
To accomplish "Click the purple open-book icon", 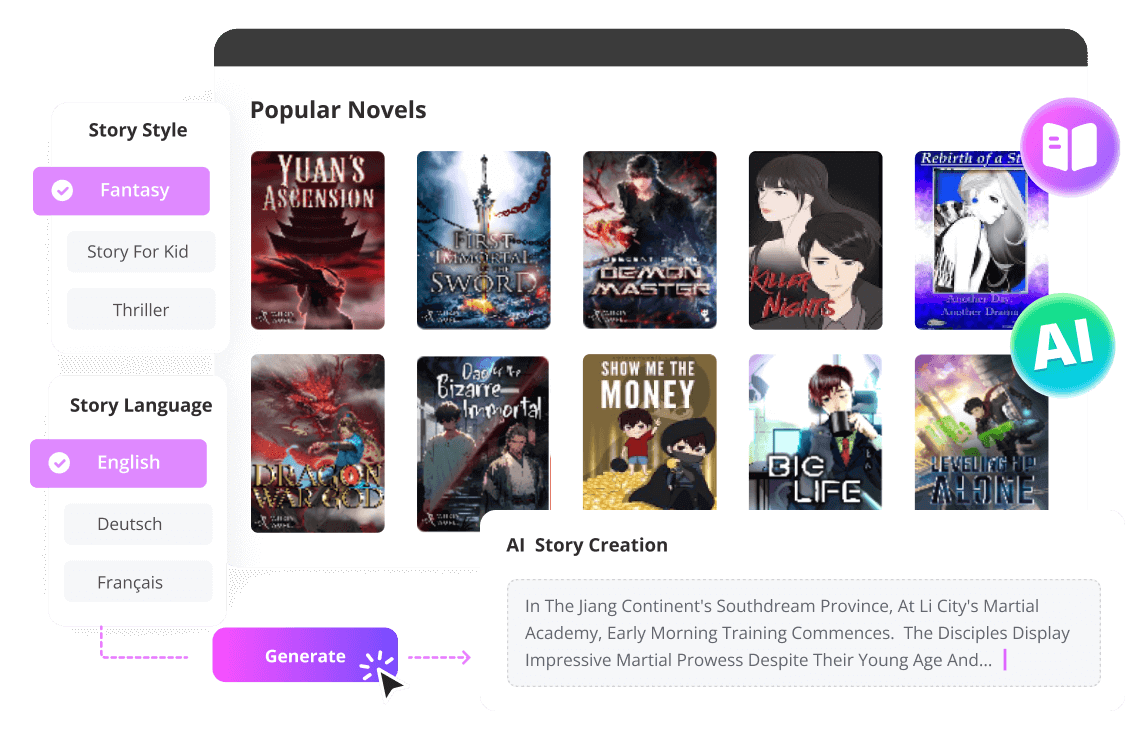I will (1070, 146).
